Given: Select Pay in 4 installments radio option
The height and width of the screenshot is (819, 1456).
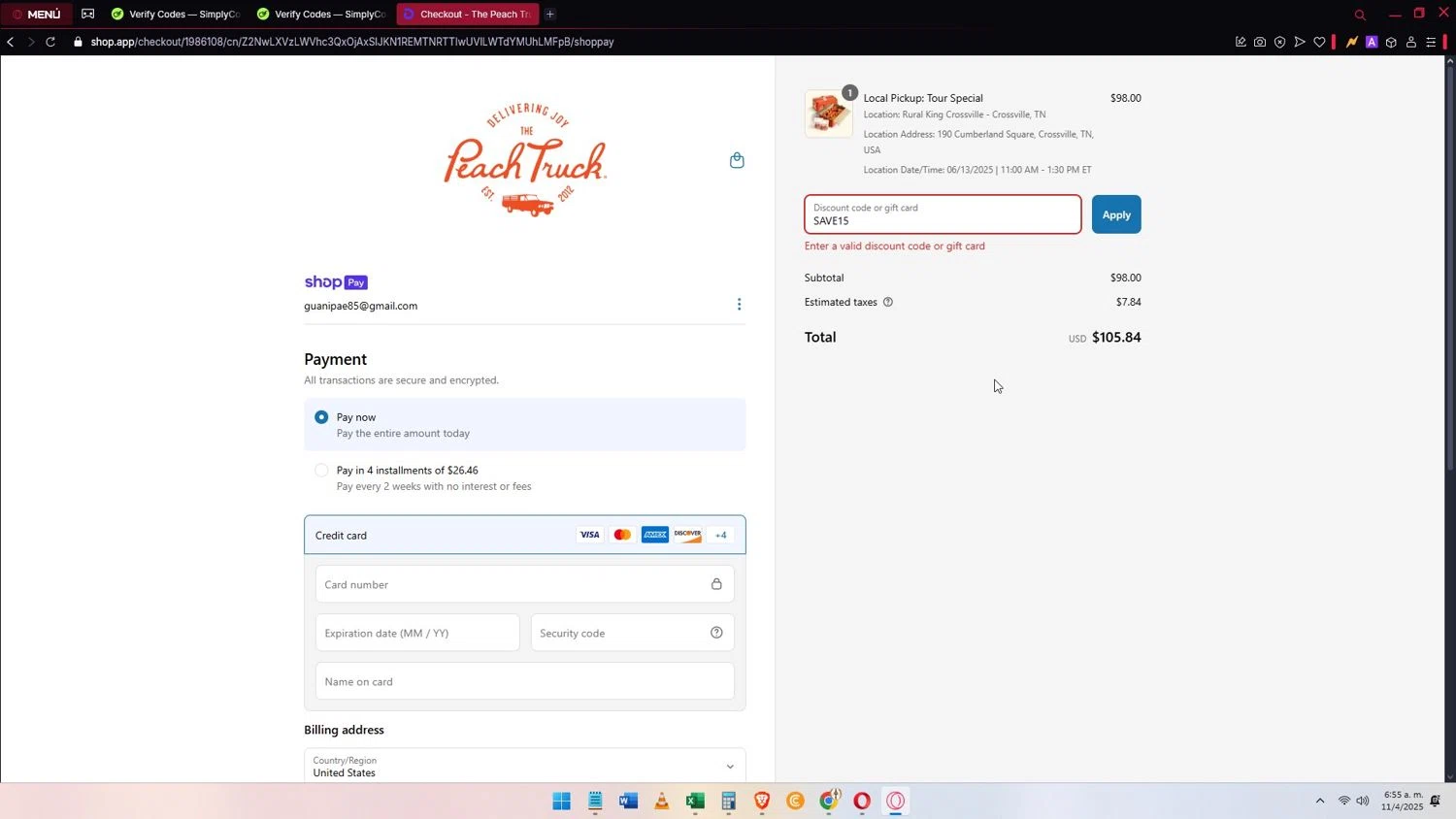Looking at the screenshot, I should pos(321,471).
